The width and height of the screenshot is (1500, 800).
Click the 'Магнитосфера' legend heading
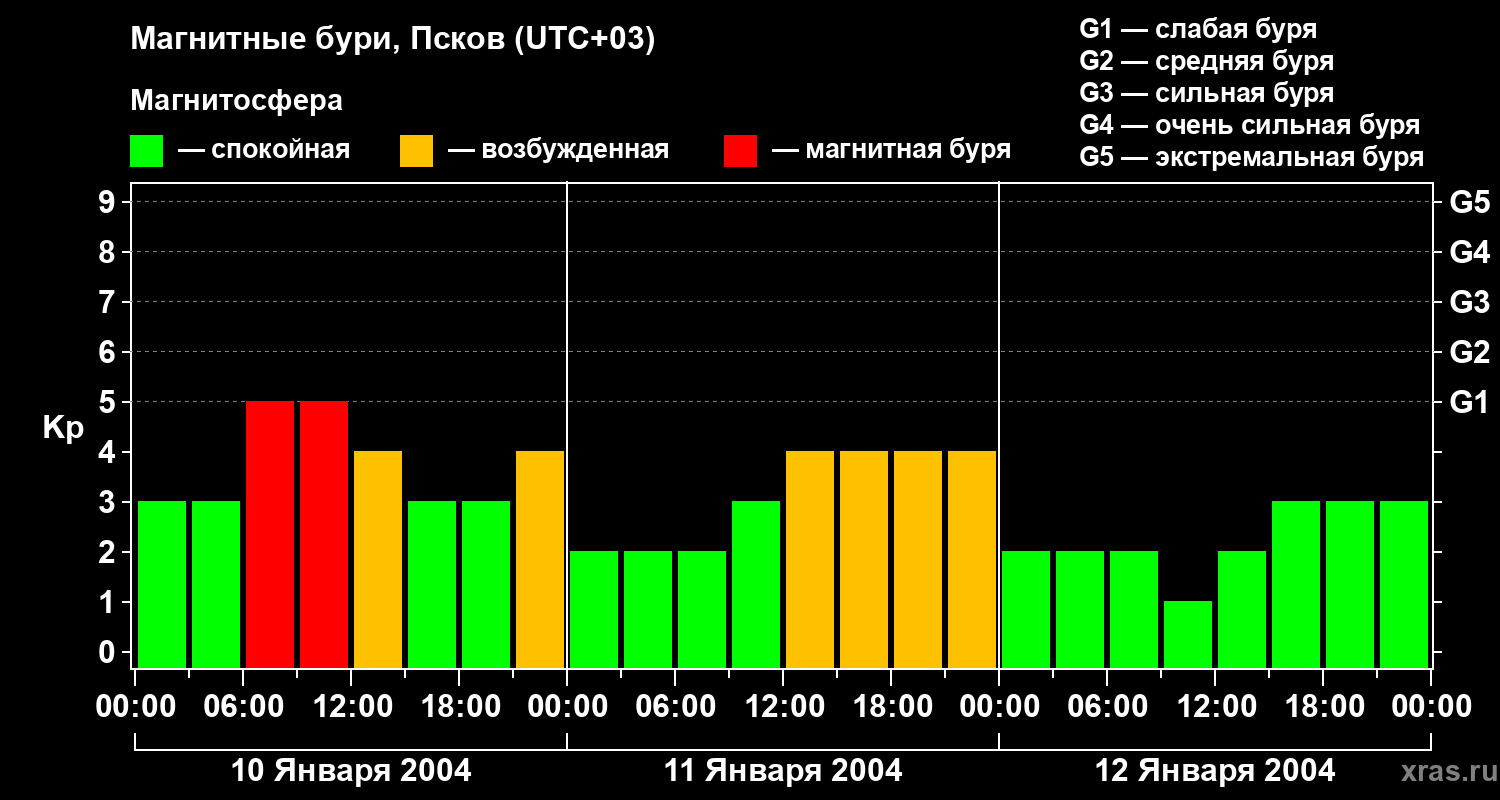(x=236, y=101)
